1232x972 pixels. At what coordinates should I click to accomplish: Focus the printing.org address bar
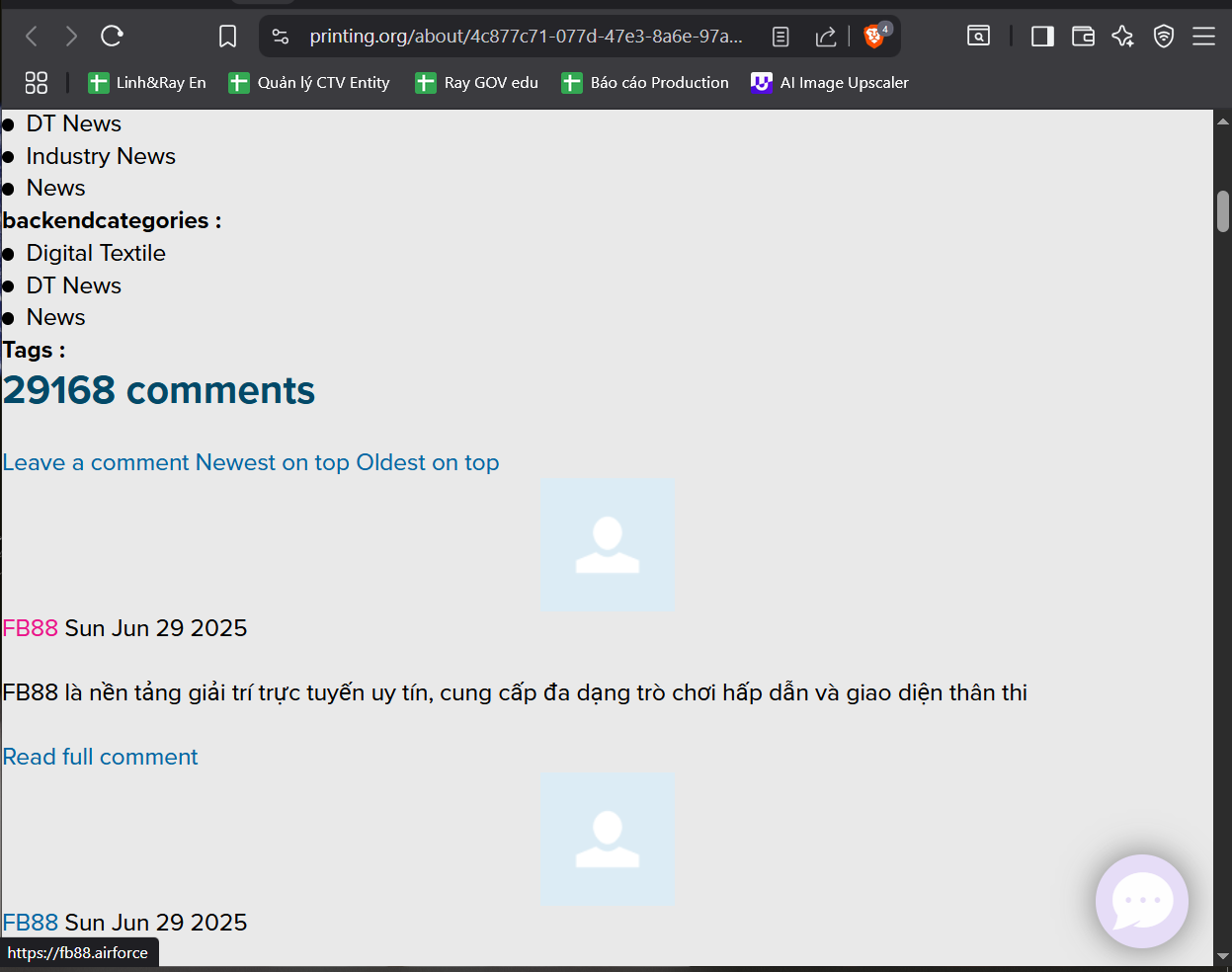(526, 37)
